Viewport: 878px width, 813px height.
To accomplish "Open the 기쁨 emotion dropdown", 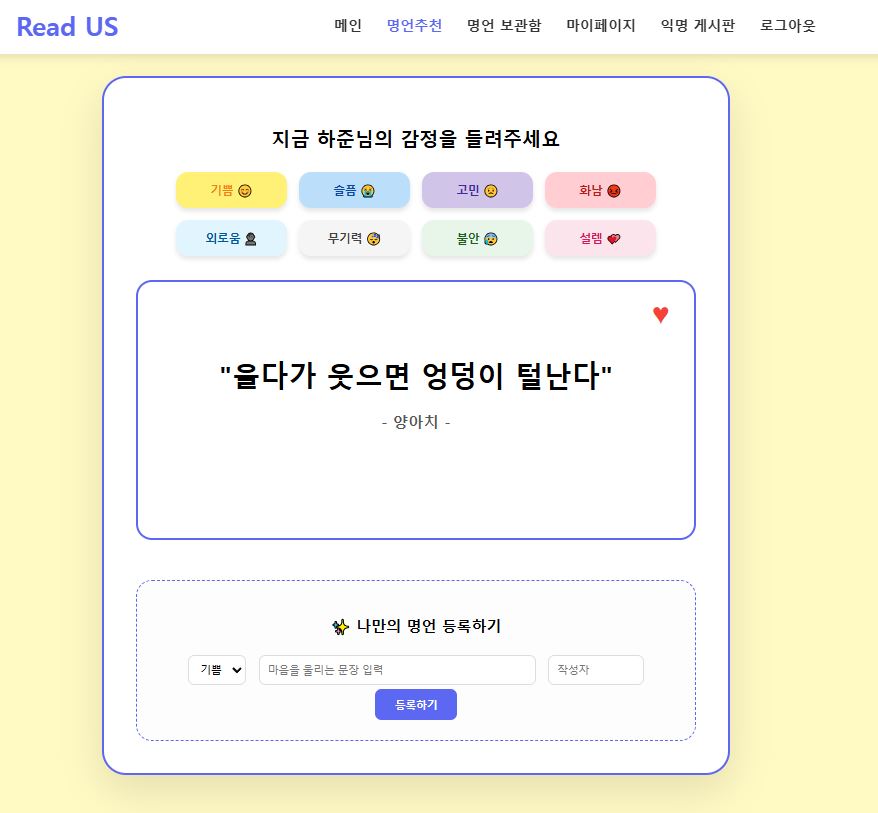I will coord(217,670).
